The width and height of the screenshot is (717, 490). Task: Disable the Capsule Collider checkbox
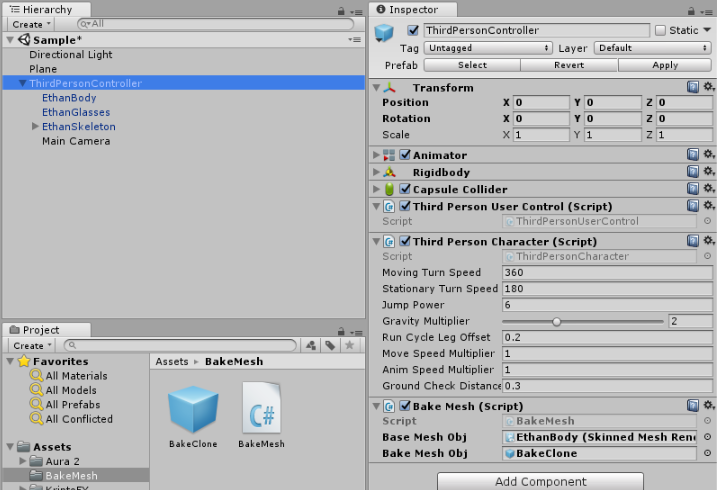pos(405,188)
